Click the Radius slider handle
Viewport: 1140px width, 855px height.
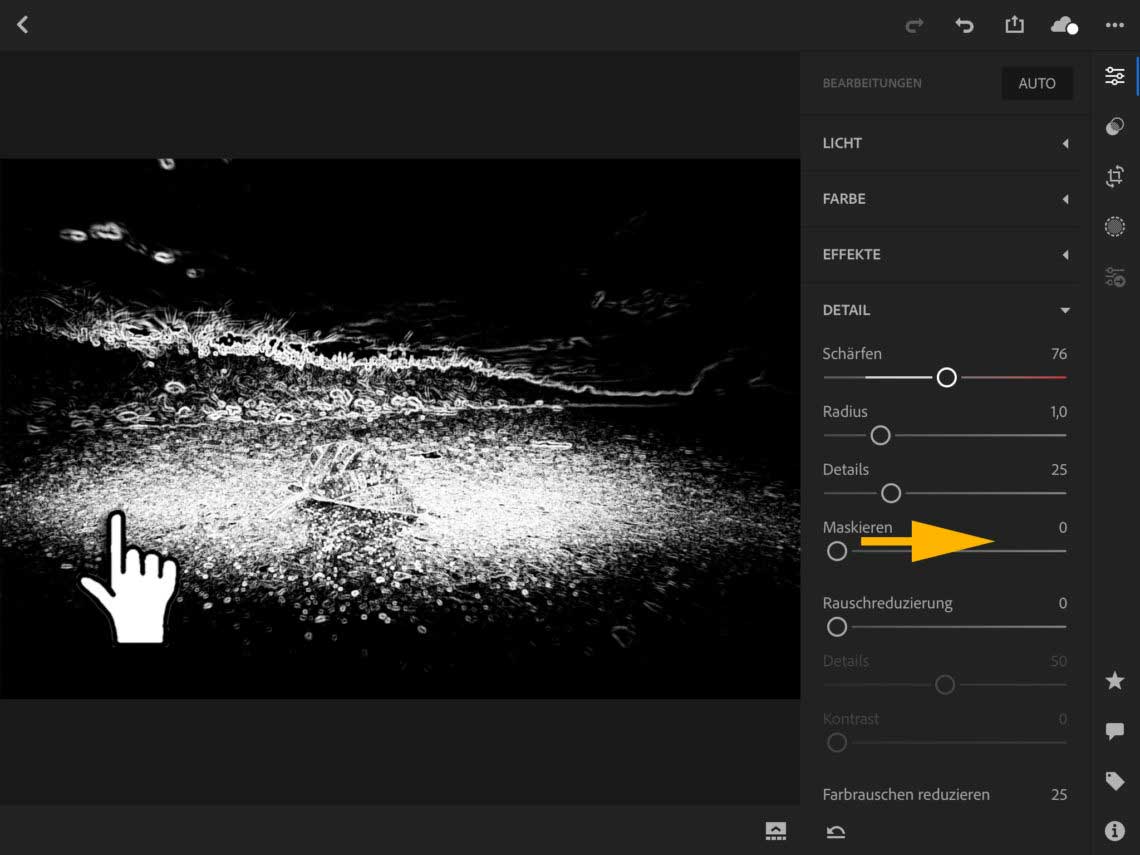tap(880, 435)
